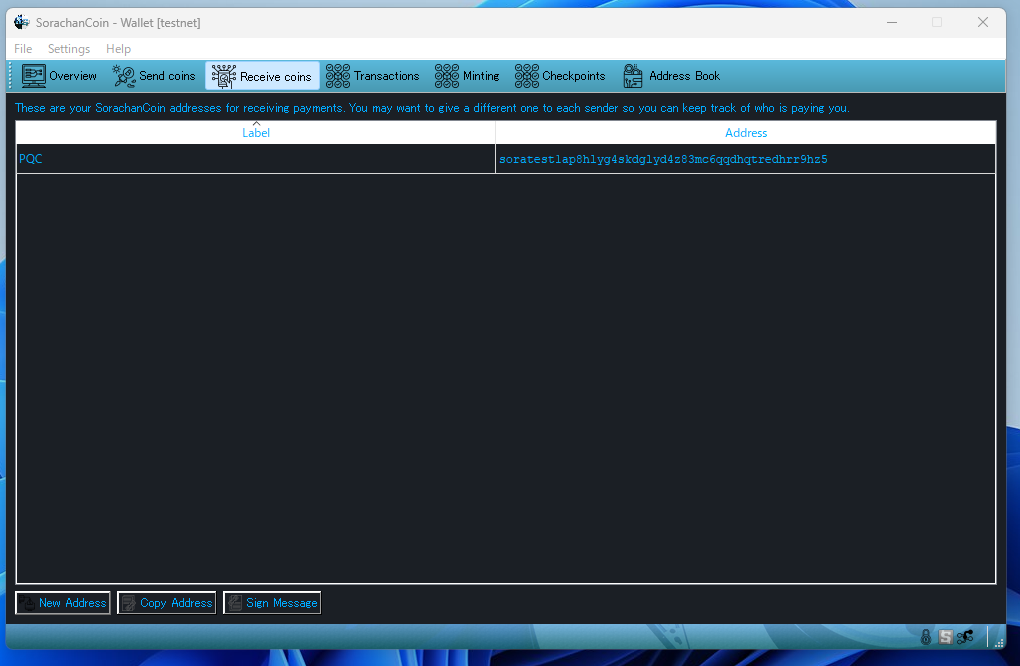The height and width of the screenshot is (666, 1020).
Task: Select the soratest1 address cell
Action: tap(663, 159)
